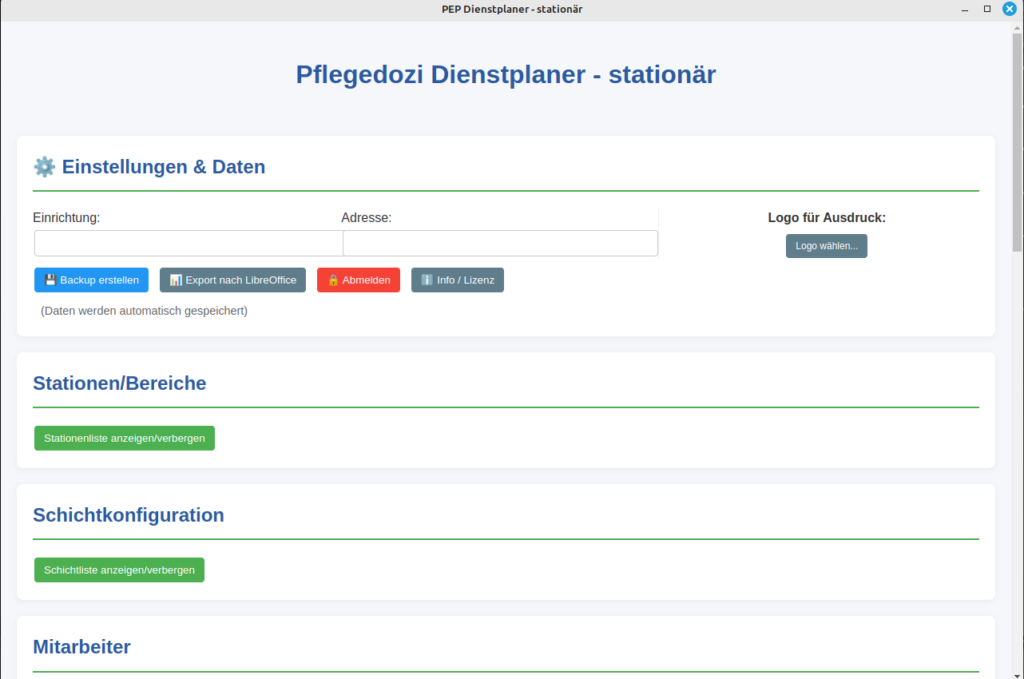This screenshot has height=679, width=1024.
Task: Close the PEP Dienstplaner window
Action: point(1009,9)
